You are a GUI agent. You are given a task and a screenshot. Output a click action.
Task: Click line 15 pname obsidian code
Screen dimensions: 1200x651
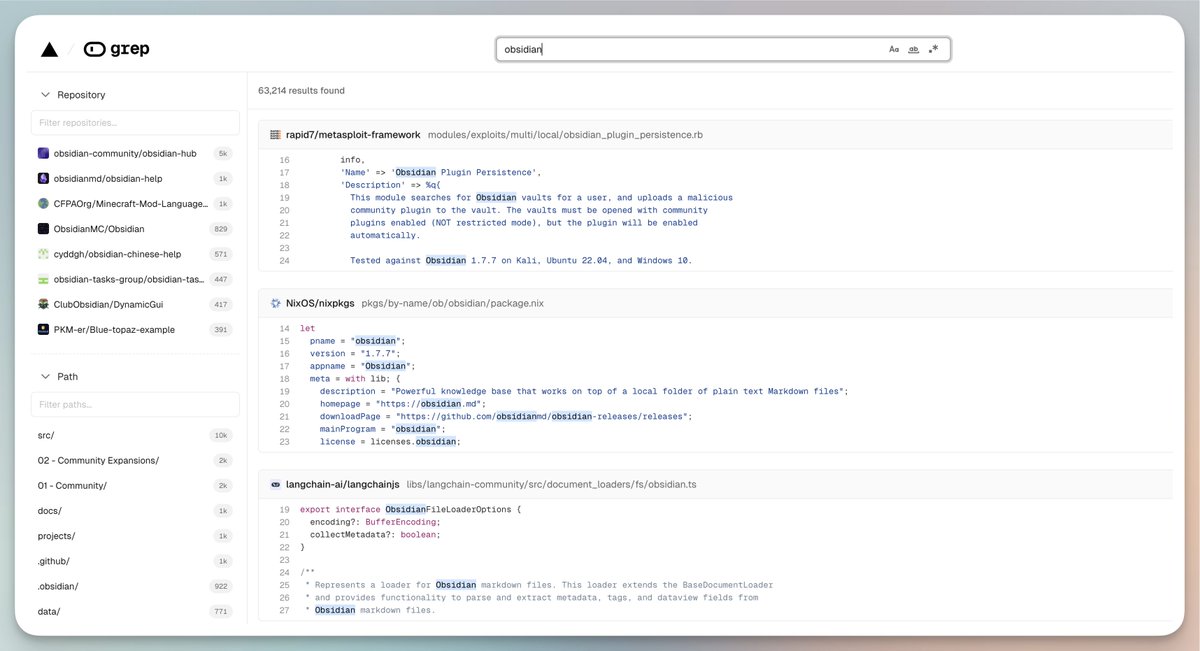pos(357,341)
